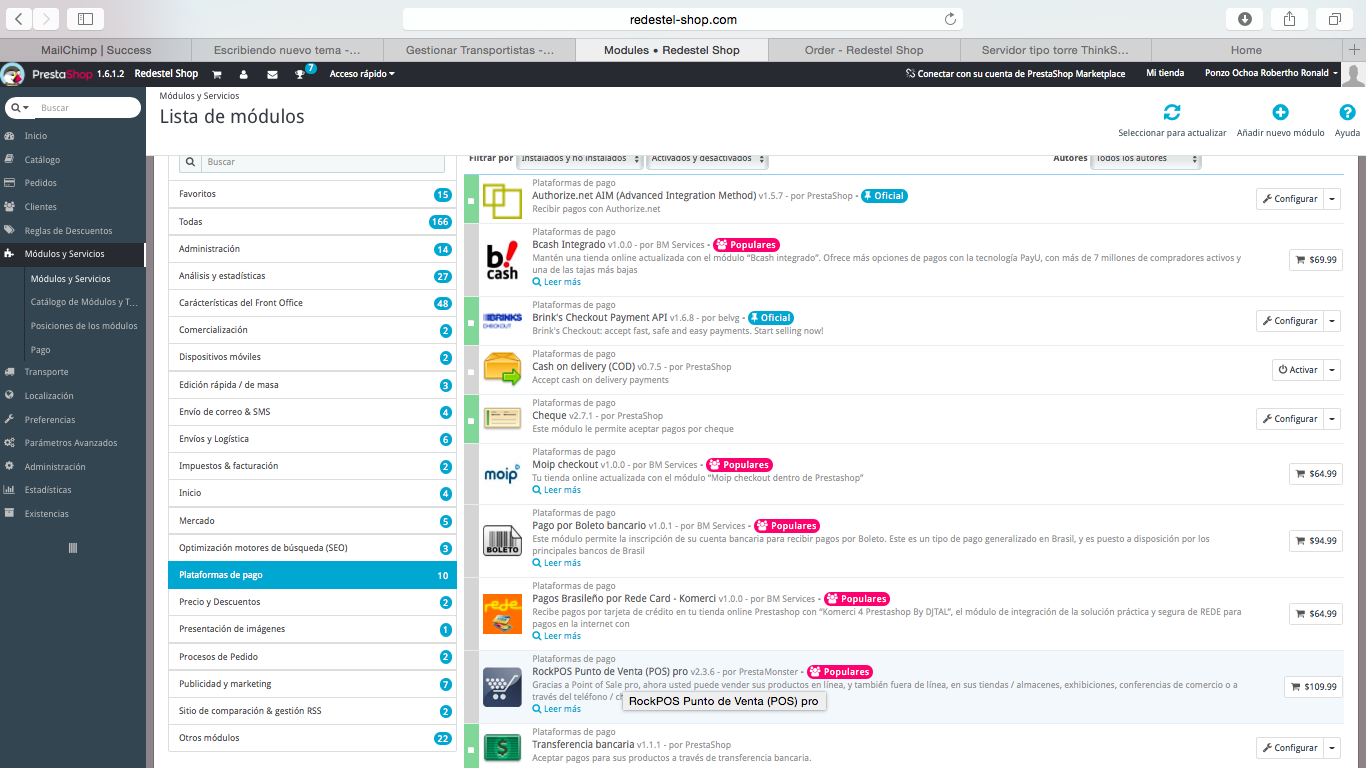The height and width of the screenshot is (768, 1366).
Task: Click the Safari address bar
Action: pos(684,19)
